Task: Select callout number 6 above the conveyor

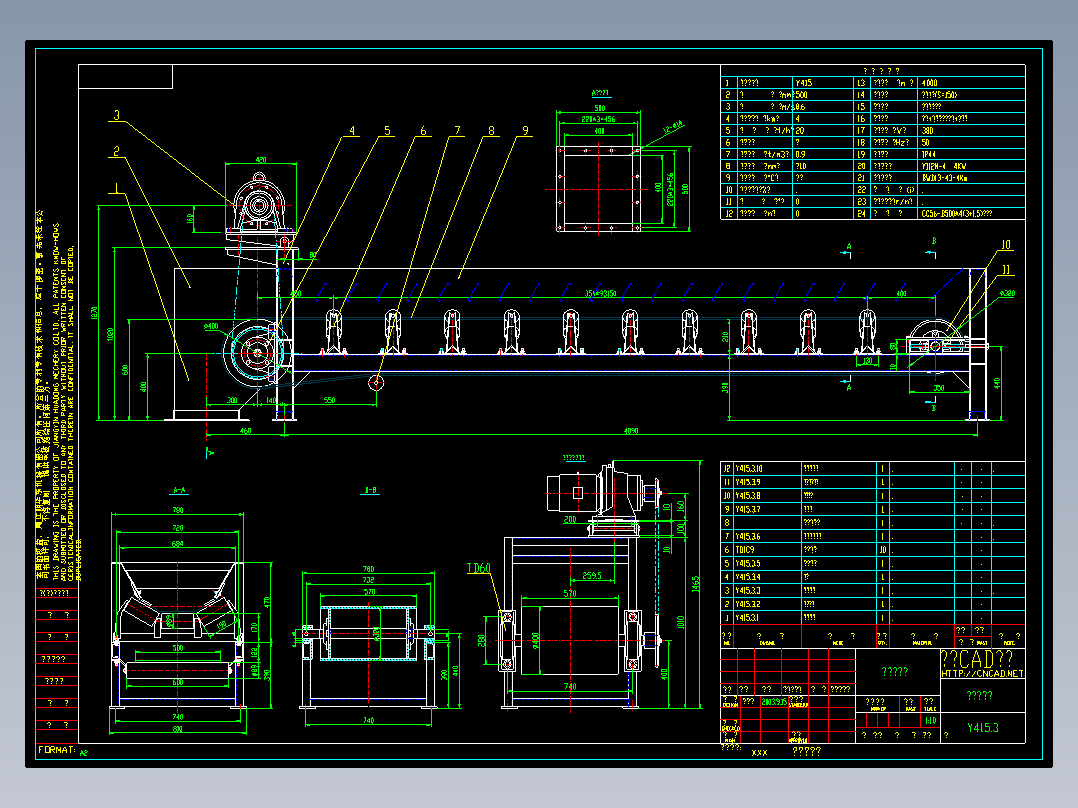Action: click(423, 131)
